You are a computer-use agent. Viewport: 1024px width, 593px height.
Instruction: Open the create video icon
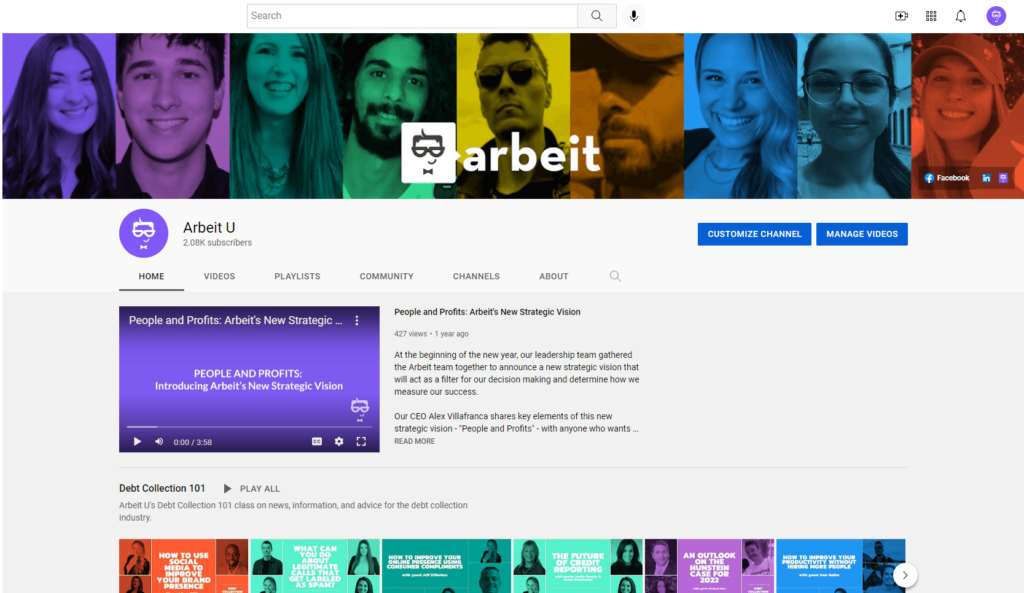tap(901, 16)
